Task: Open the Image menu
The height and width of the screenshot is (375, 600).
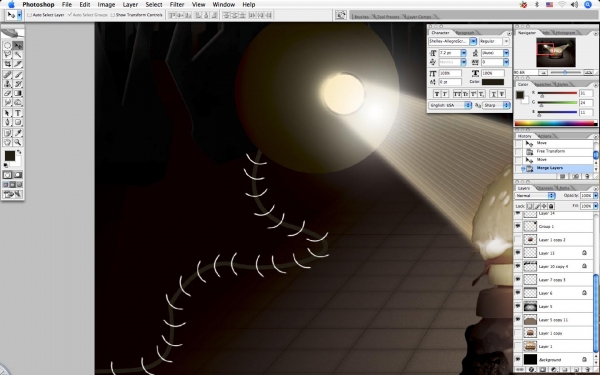Action: 106,5
